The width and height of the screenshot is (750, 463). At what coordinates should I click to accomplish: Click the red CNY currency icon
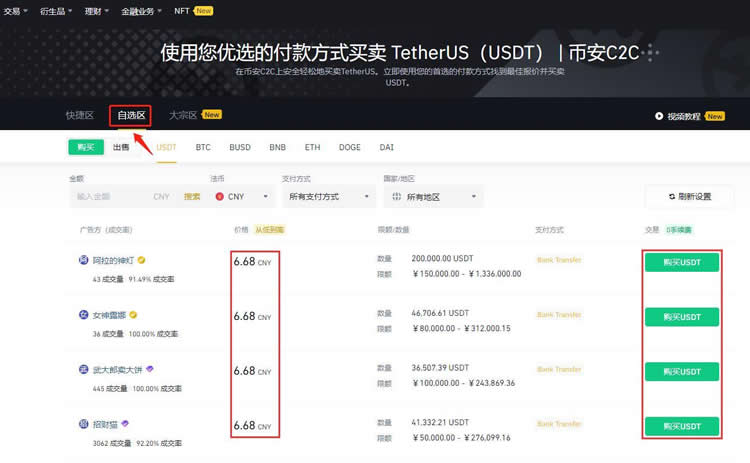click(220, 197)
